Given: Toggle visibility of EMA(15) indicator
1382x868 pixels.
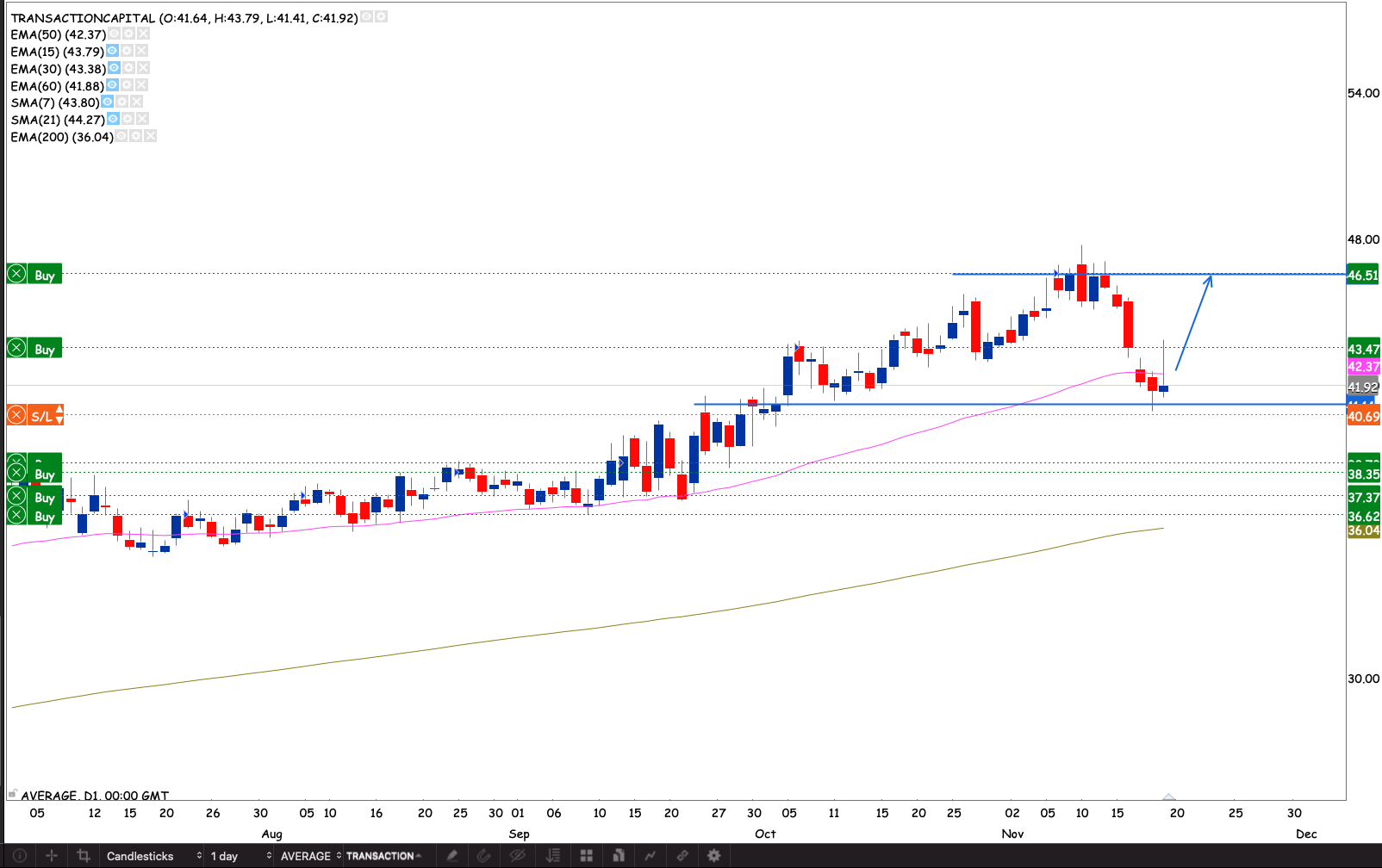Looking at the screenshot, I should [x=112, y=51].
